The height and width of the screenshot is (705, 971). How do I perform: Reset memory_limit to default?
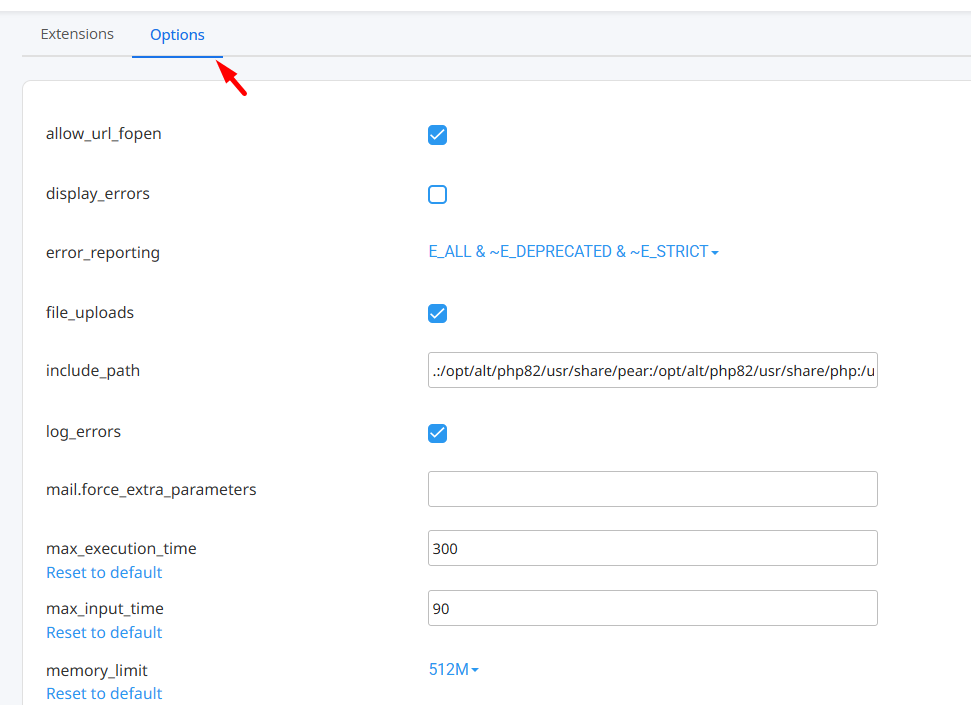tap(104, 693)
